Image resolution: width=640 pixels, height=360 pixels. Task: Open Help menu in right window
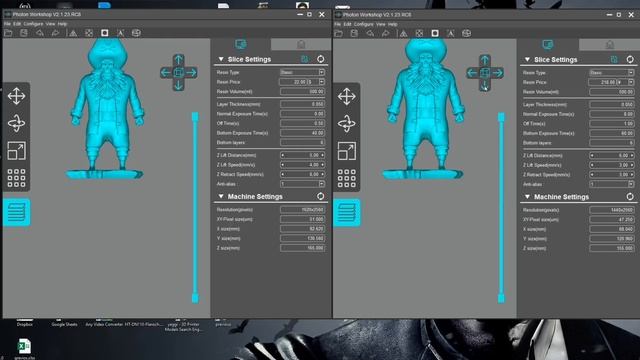[392, 24]
